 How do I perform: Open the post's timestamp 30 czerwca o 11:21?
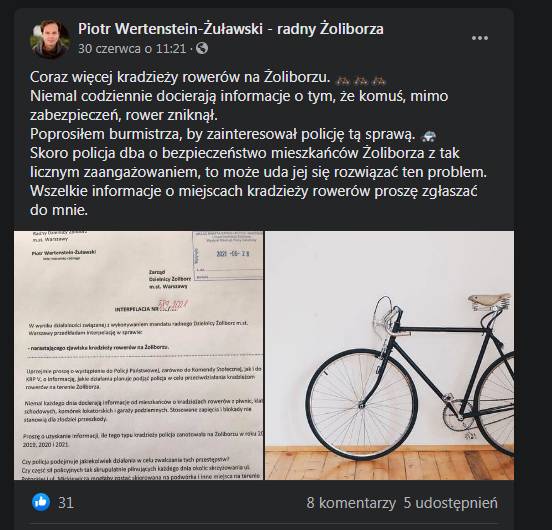point(132,49)
